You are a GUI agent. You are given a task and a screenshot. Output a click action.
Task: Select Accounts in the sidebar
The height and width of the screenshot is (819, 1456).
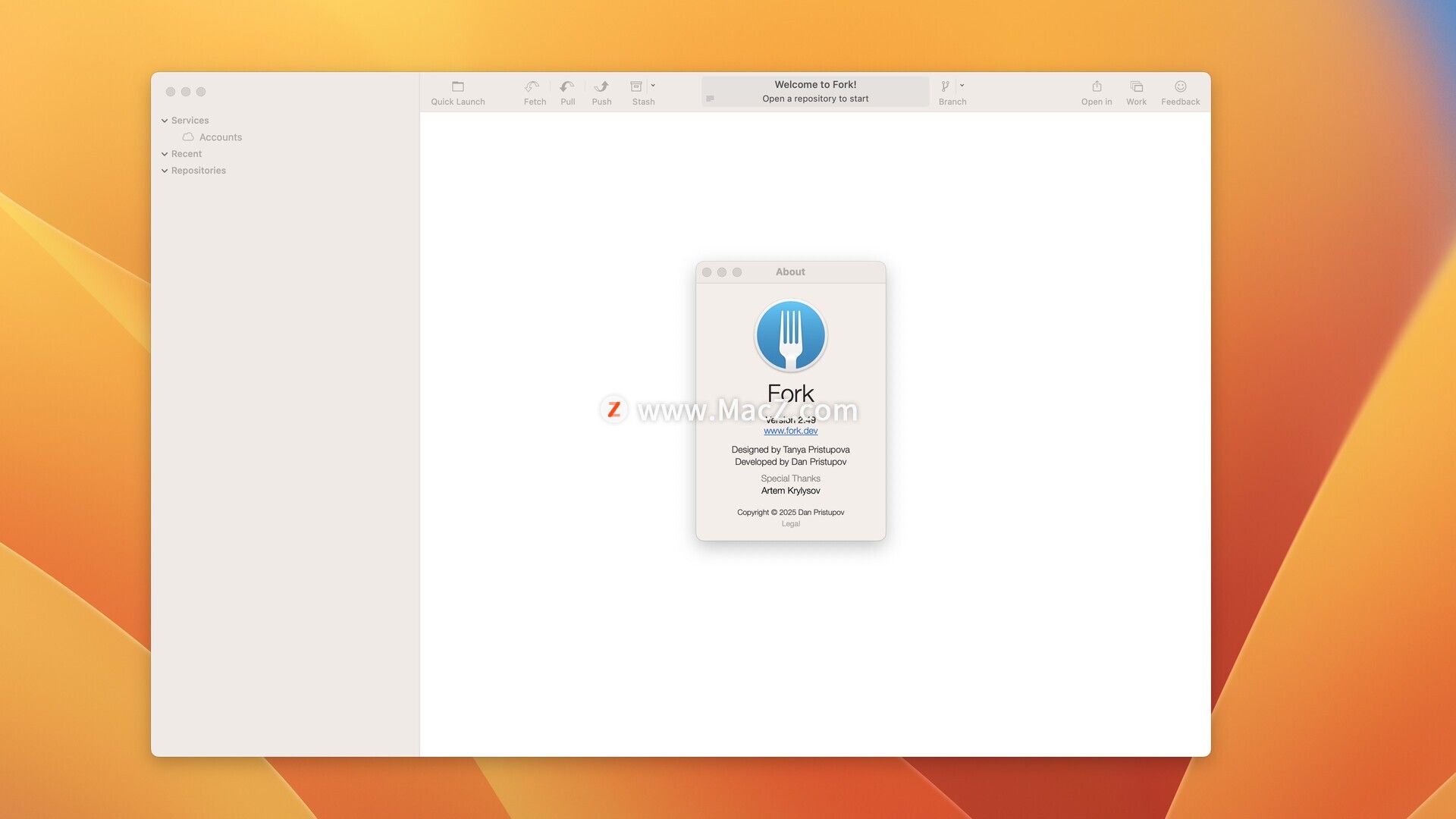(x=221, y=137)
